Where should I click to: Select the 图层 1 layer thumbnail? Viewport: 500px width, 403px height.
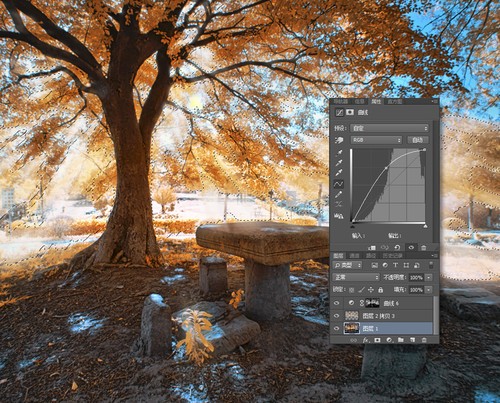coord(351,328)
